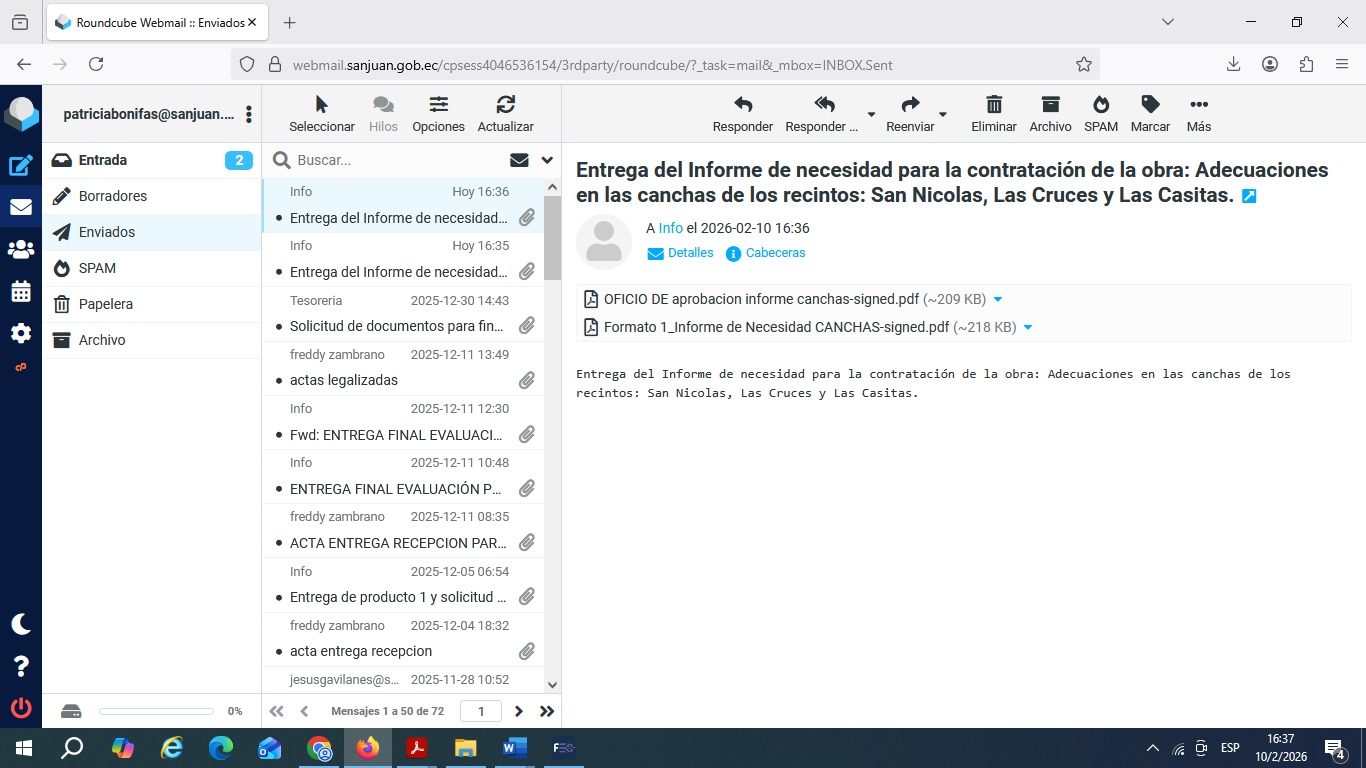Screen dimensions: 1366x768
Task: Mark message as SPAM with flame icon
Action: (x=1100, y=106)
